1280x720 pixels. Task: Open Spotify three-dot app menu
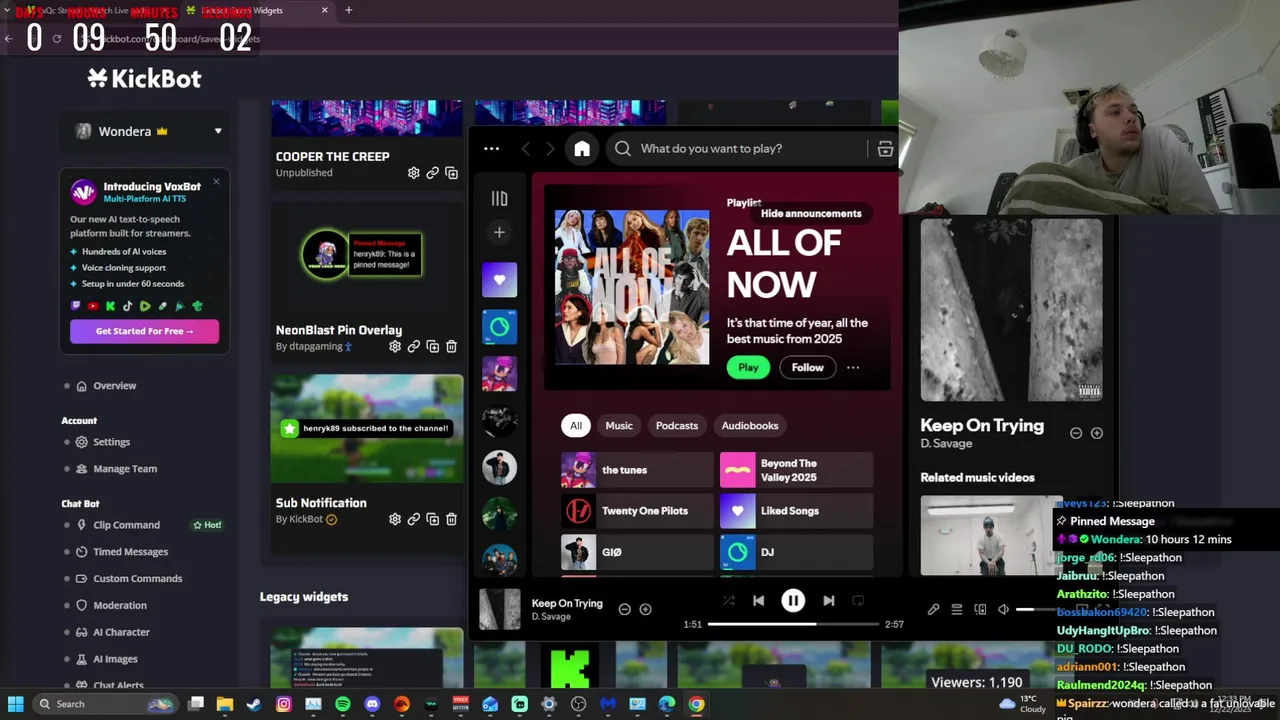coord(491,149)
